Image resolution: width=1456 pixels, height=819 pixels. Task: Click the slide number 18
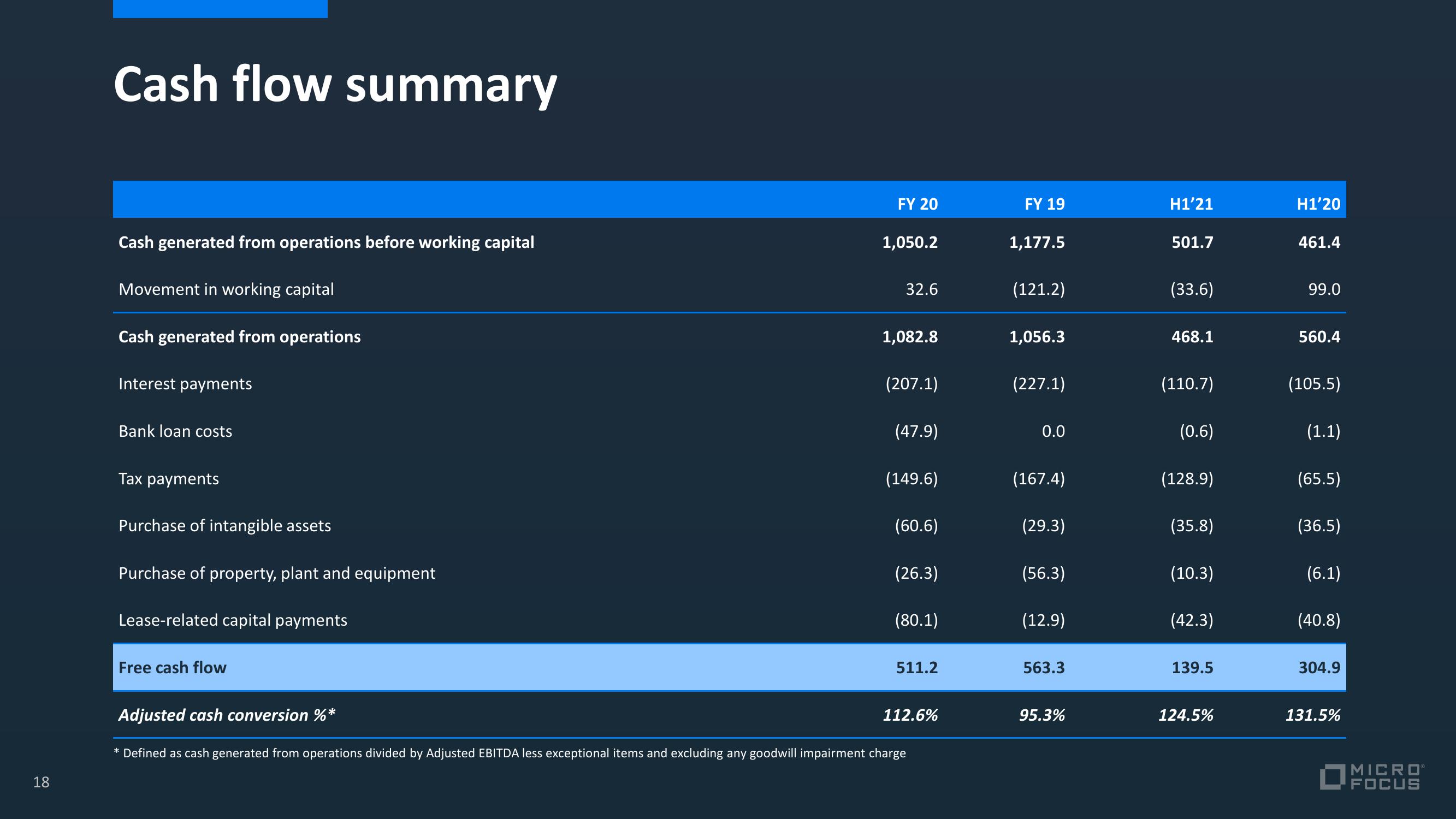(42, 782)
